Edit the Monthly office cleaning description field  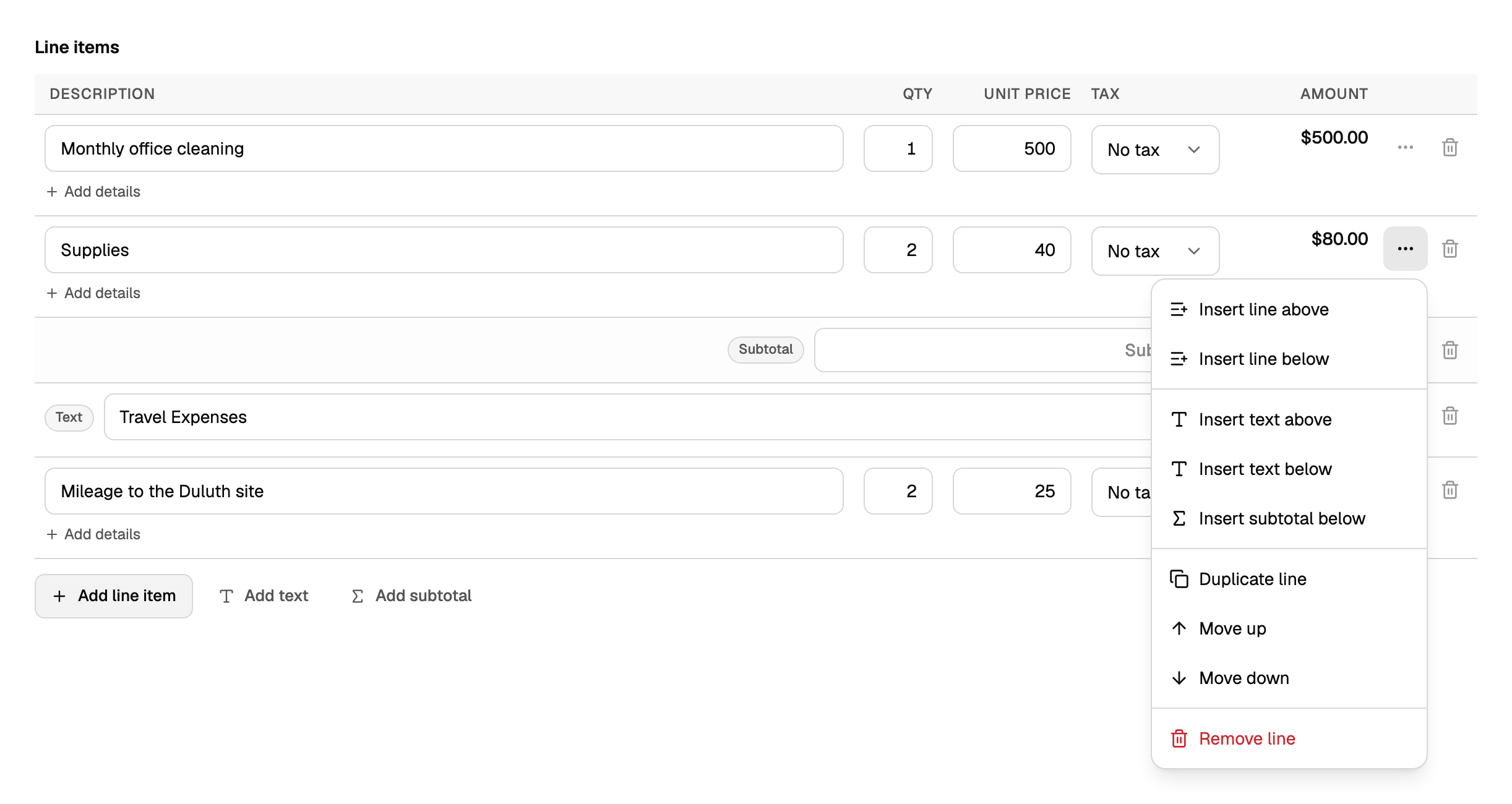coord(444,148)
